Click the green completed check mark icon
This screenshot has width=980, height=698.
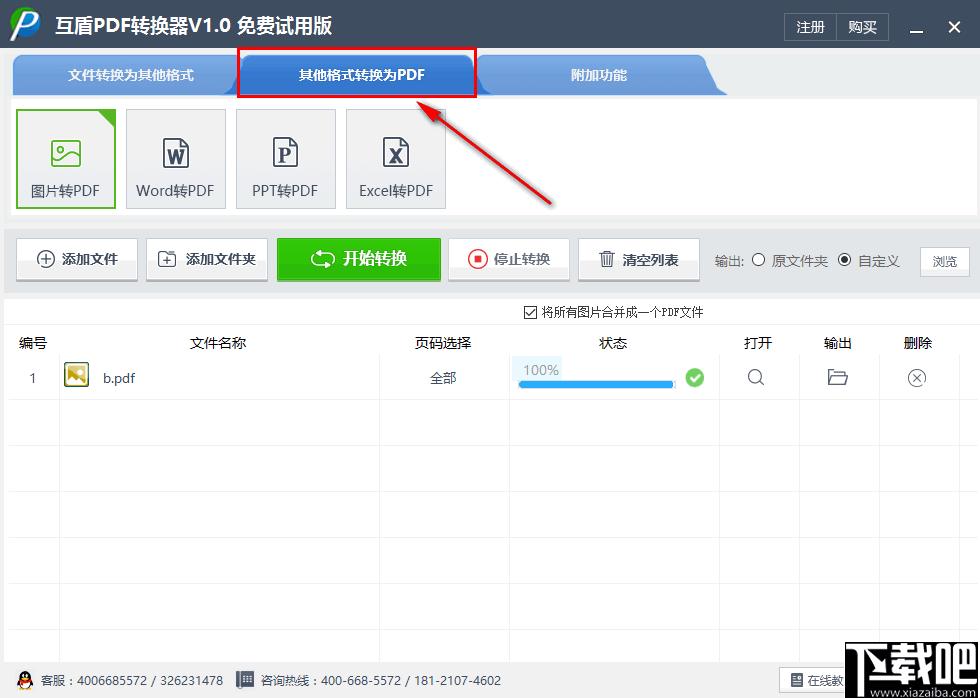pyautogui.click(x=694, y=377)
